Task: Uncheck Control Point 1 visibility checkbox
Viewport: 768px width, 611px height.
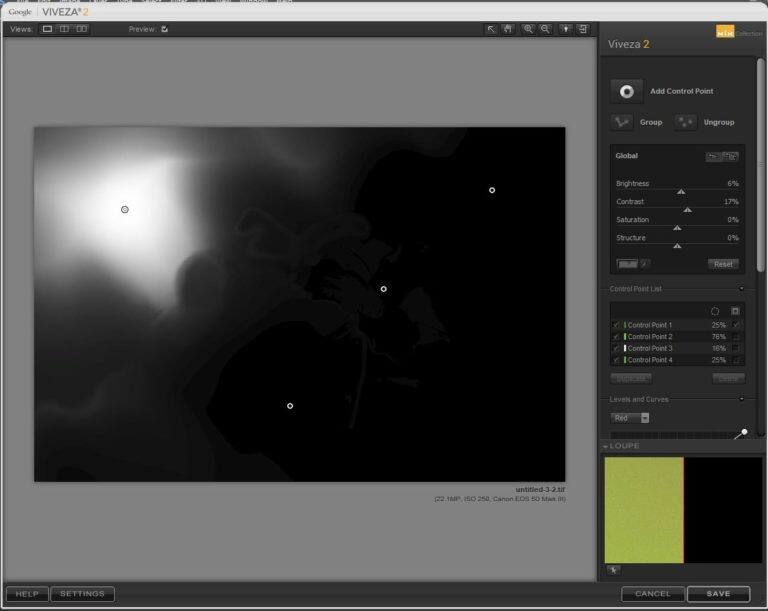Action: pyautogui.click(x=616, y=325)
